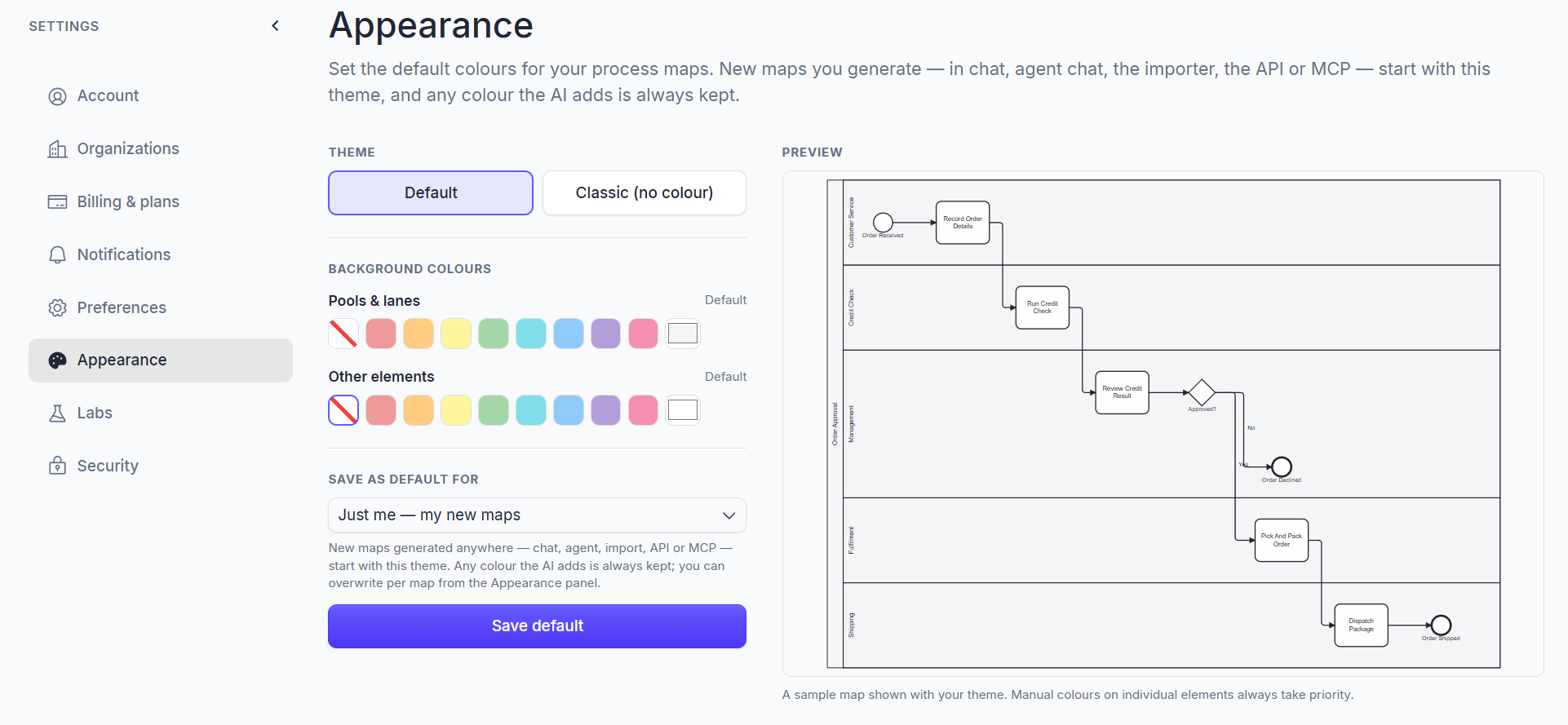
Task: Choose no colour for Other elements
Action: tap(343, 410)
